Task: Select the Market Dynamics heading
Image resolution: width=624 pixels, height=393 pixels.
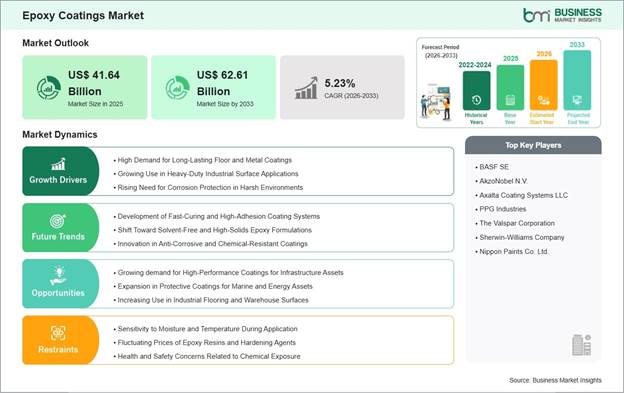Action: [x=60, y=134]
